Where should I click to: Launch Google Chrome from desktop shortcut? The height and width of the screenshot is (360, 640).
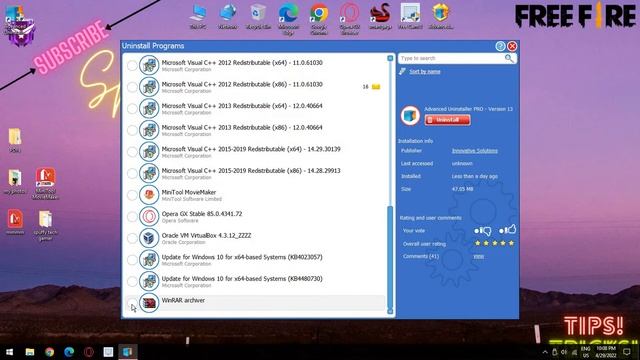coord(319,19)
